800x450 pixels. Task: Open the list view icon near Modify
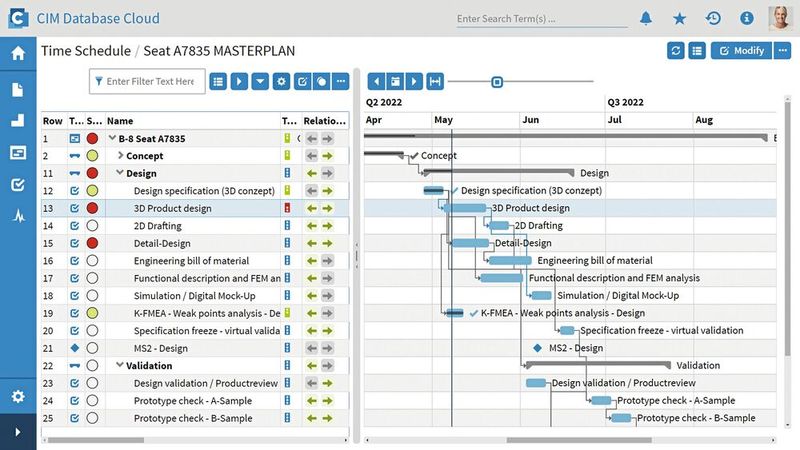tap(697, 51)
